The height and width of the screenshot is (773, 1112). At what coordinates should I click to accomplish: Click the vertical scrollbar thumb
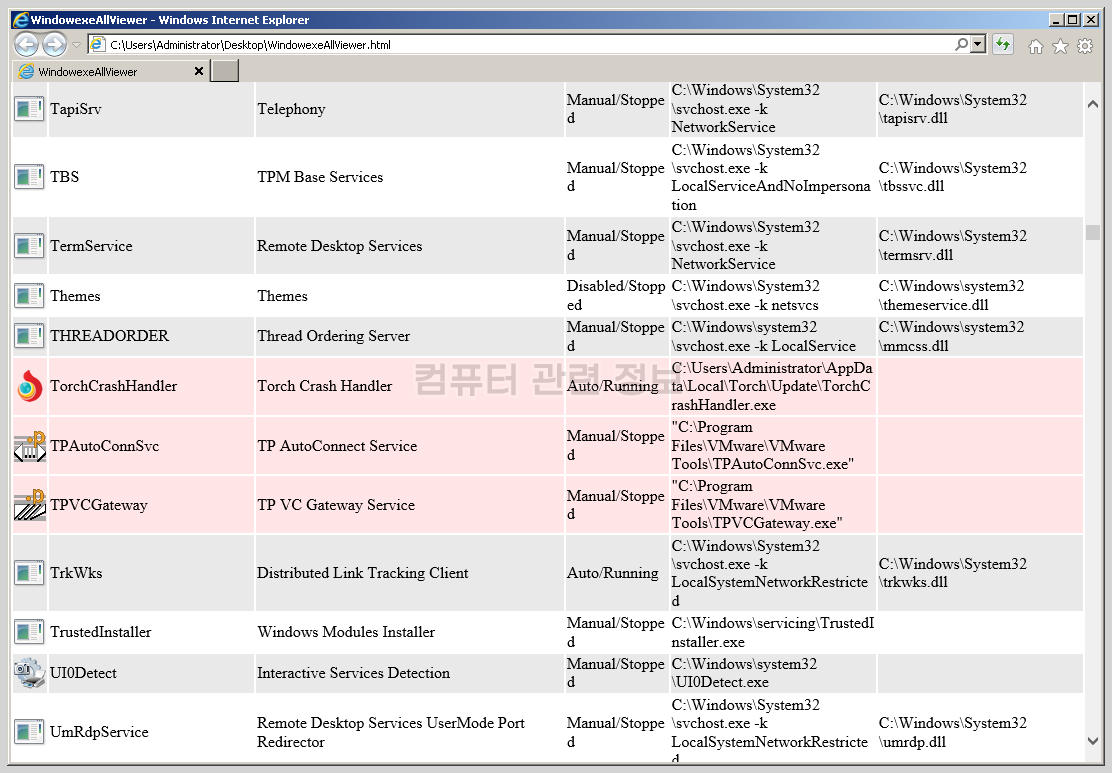[x=1093, y=232]
